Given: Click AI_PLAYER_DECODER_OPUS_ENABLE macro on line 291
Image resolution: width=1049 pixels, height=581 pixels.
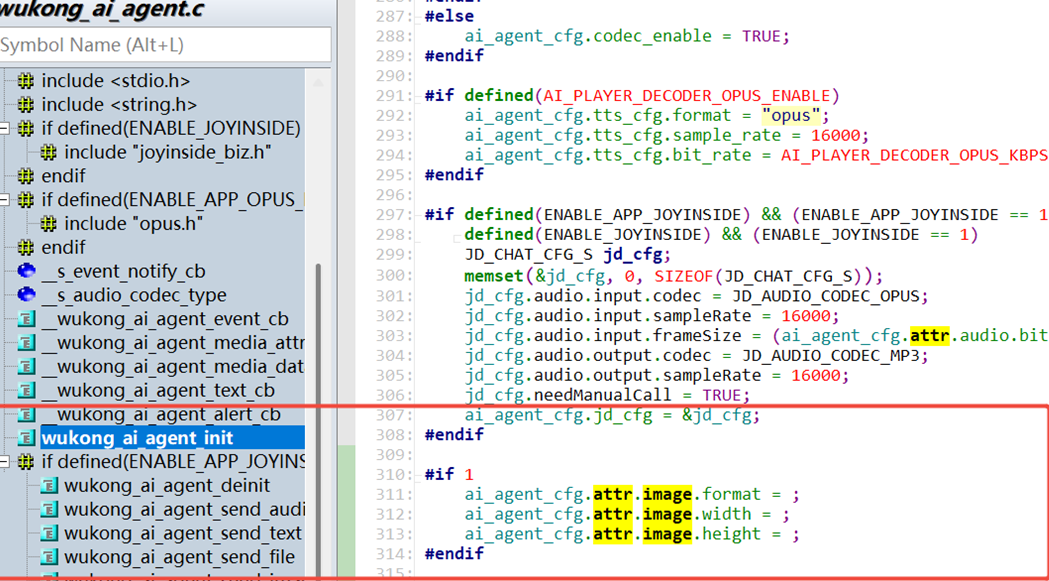Looking at the screenshot, I should tap(687, 95).
